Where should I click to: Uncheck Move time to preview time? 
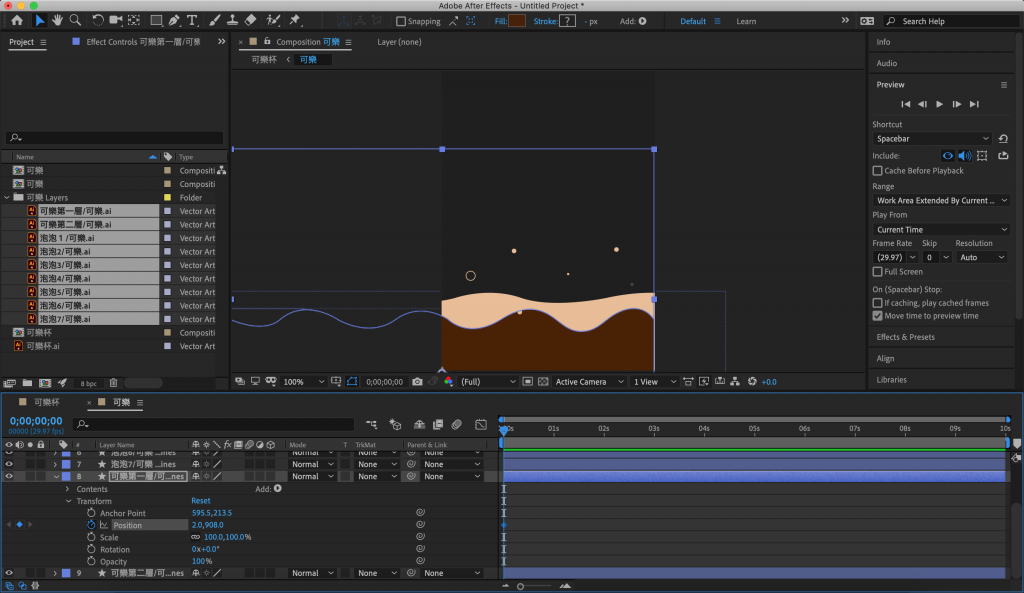click(878, 316)
